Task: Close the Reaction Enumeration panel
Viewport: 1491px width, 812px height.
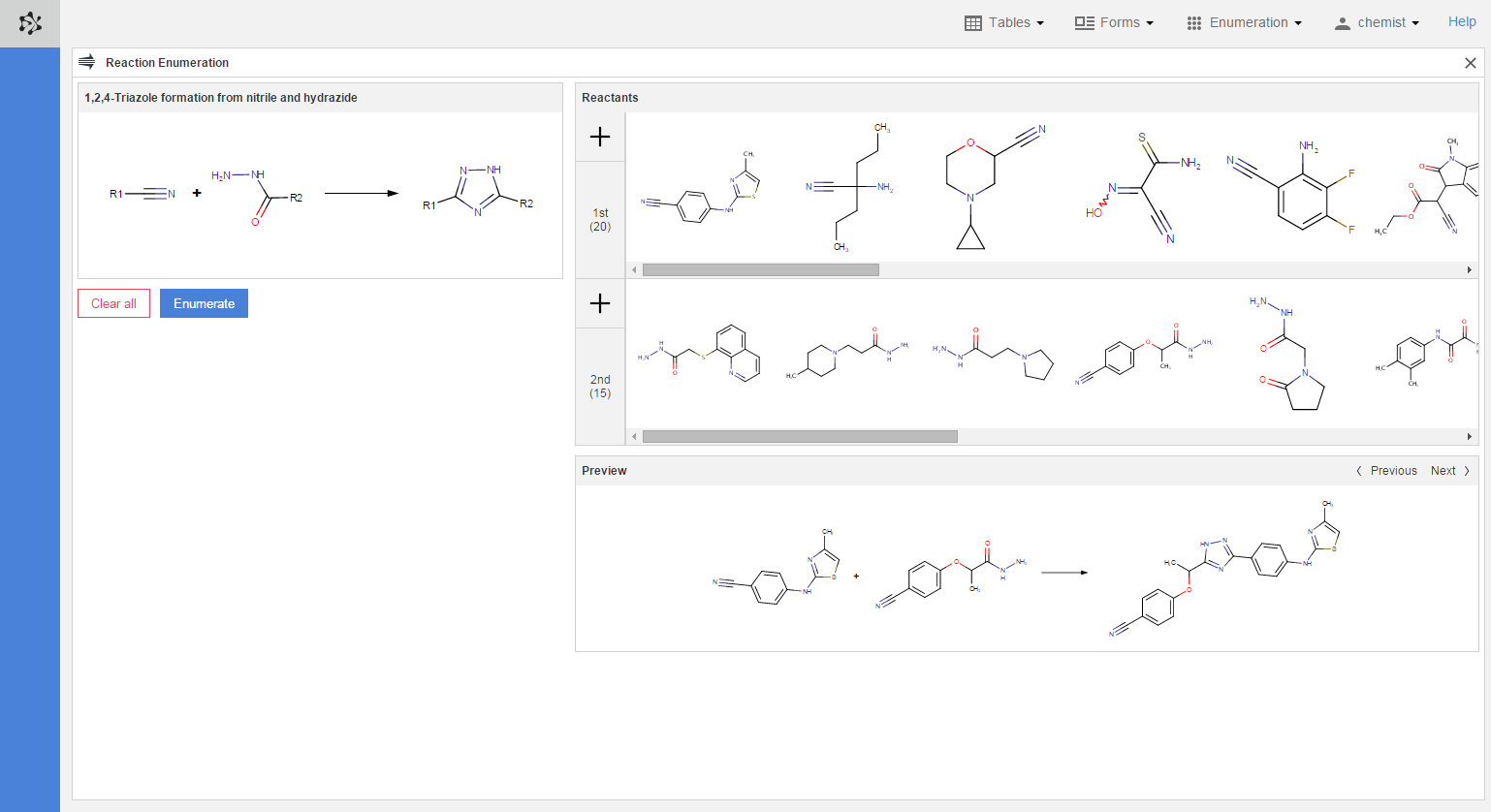Action: tap(1471, 63)
